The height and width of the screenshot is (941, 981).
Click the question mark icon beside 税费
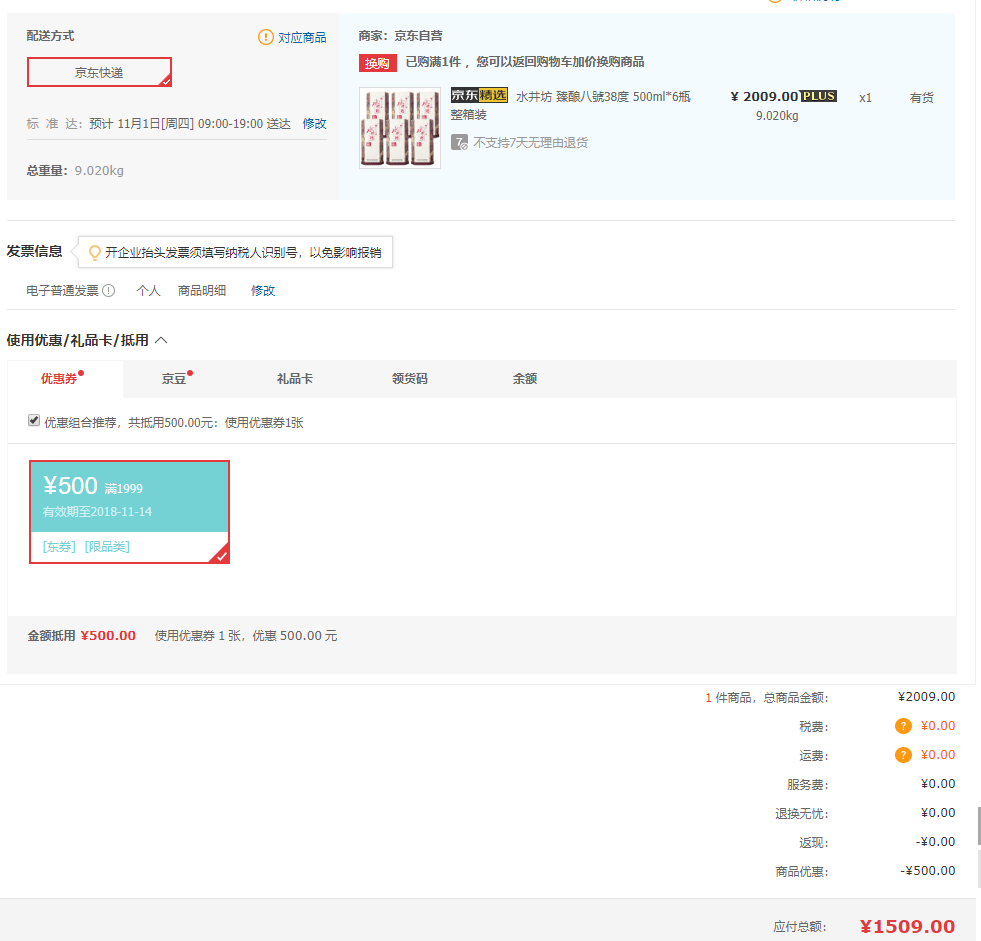[x=903, y=726]
